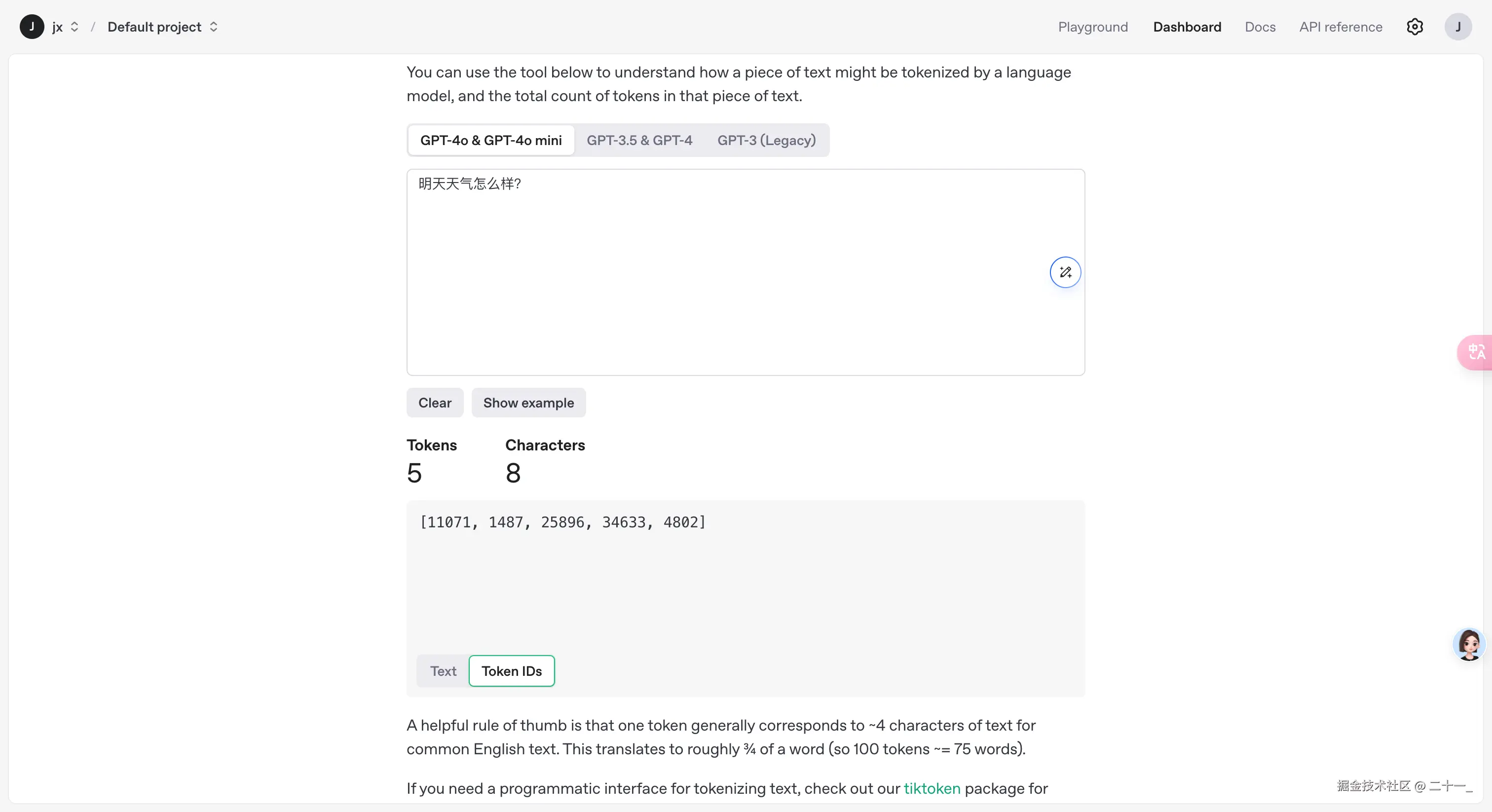Expand the jx organization switcher

65,27
